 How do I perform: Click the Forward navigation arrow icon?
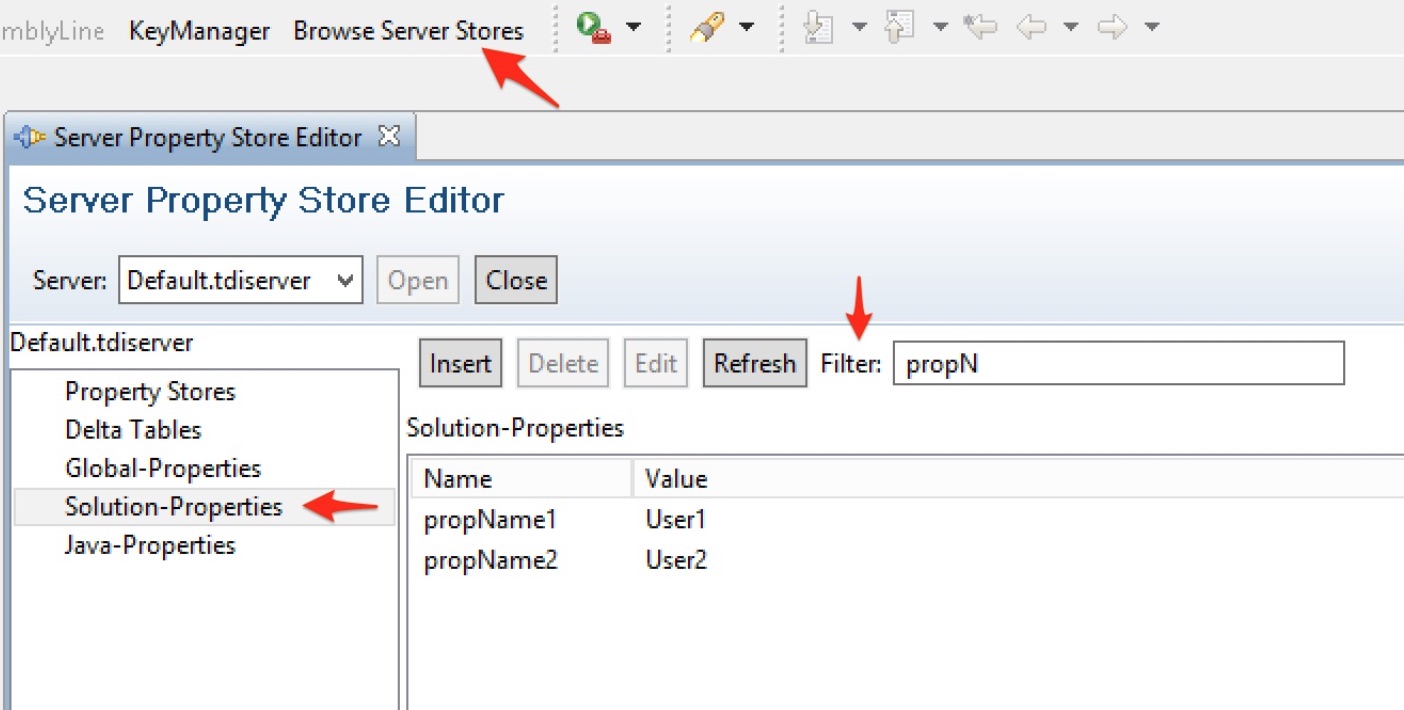1111,27
